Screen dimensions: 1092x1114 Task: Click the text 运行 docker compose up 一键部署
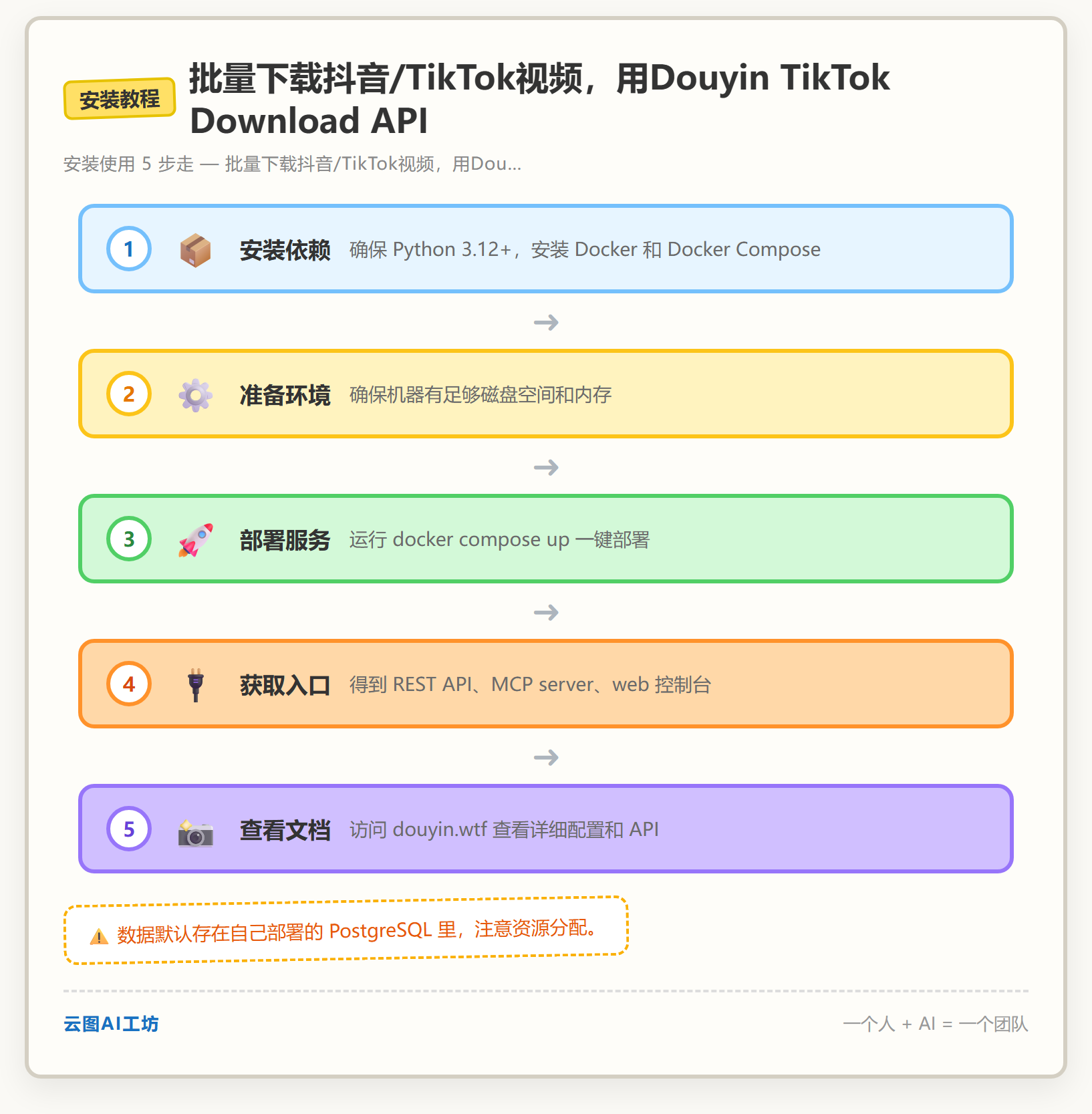coord(499,539)
